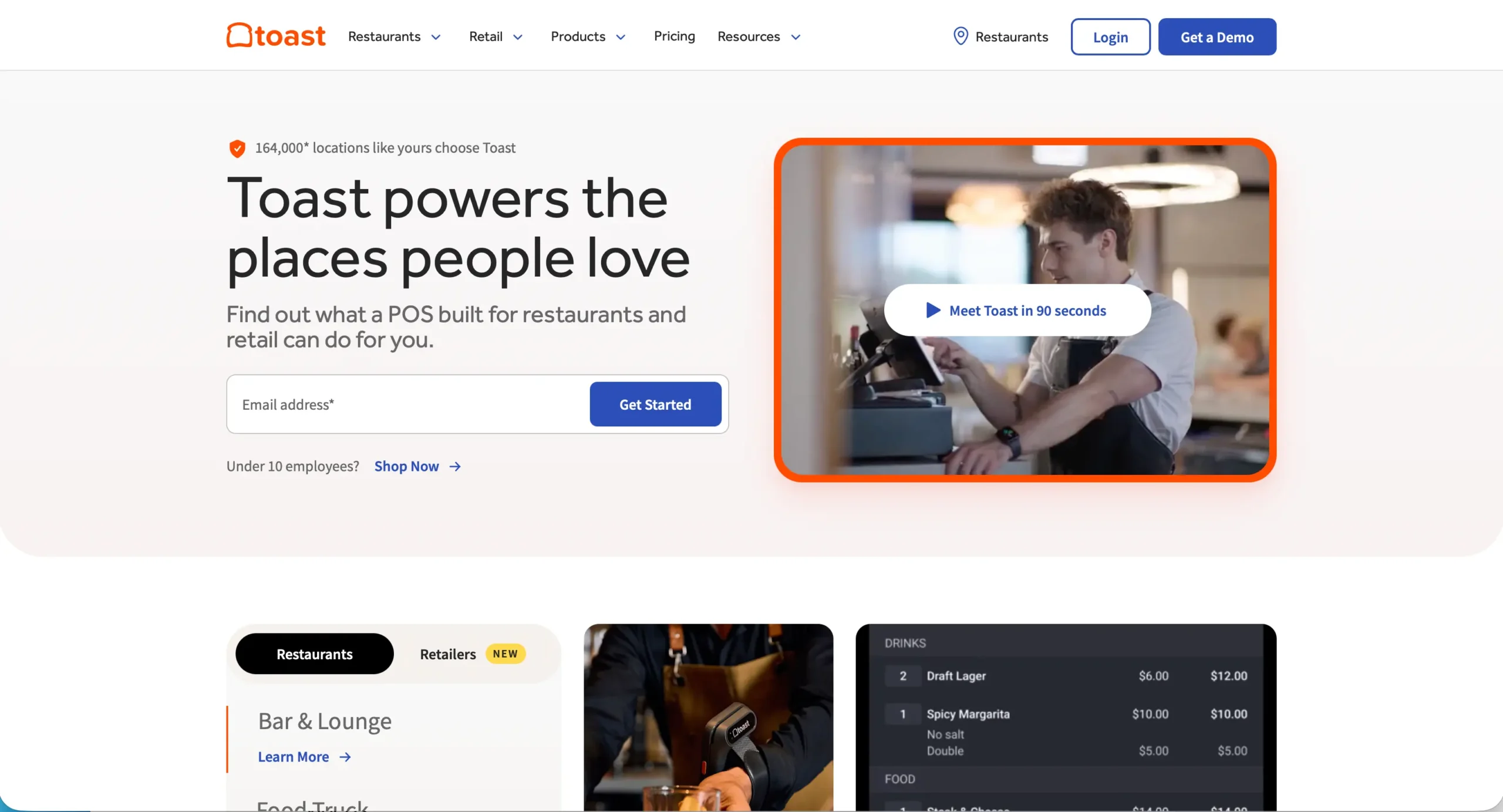This screenshot has height=812, width=1503.
Task: Click the arrow next to Shop Now
Action: click(x=455, y=466)
